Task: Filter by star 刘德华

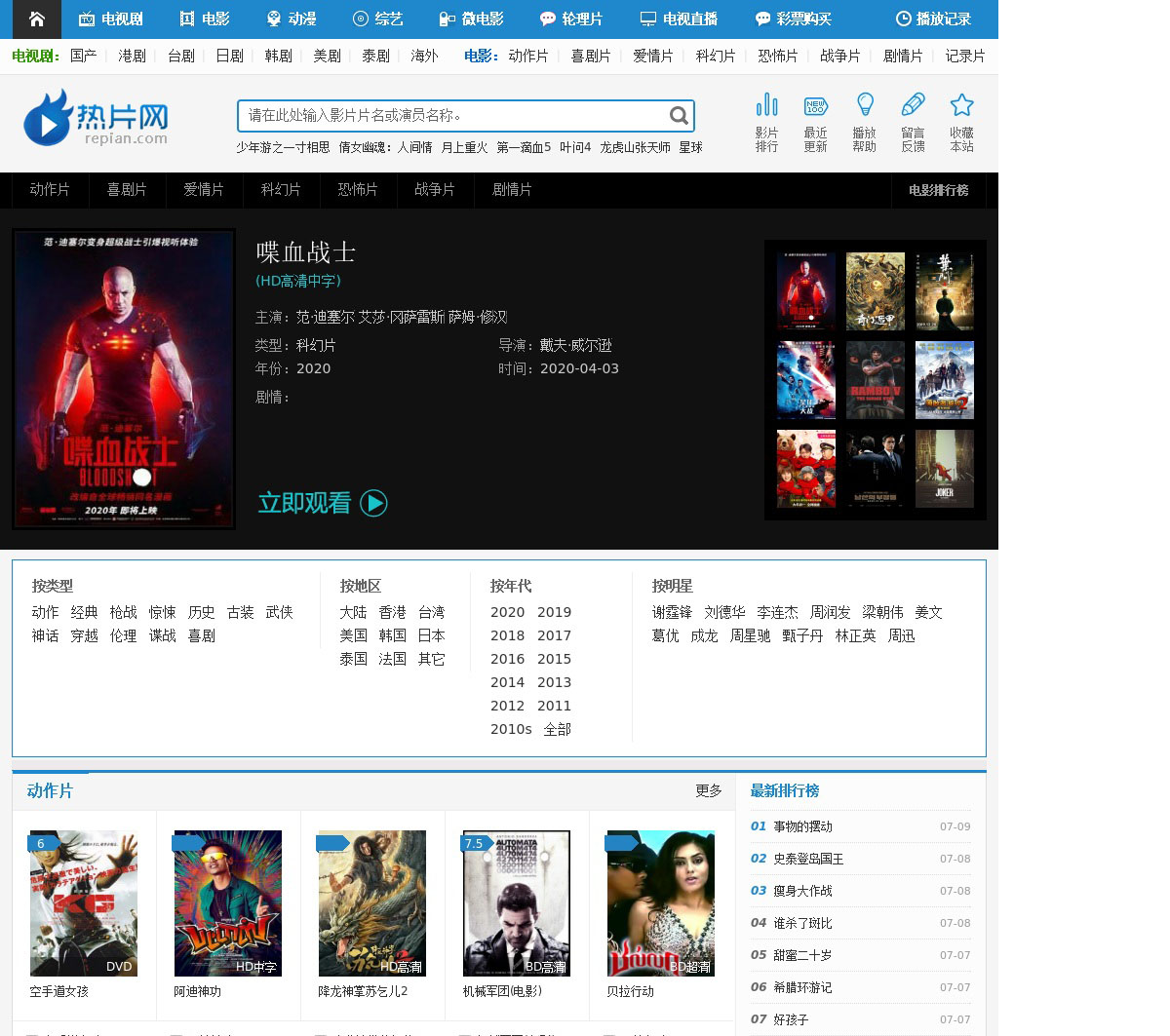Action: coord(724,612)
